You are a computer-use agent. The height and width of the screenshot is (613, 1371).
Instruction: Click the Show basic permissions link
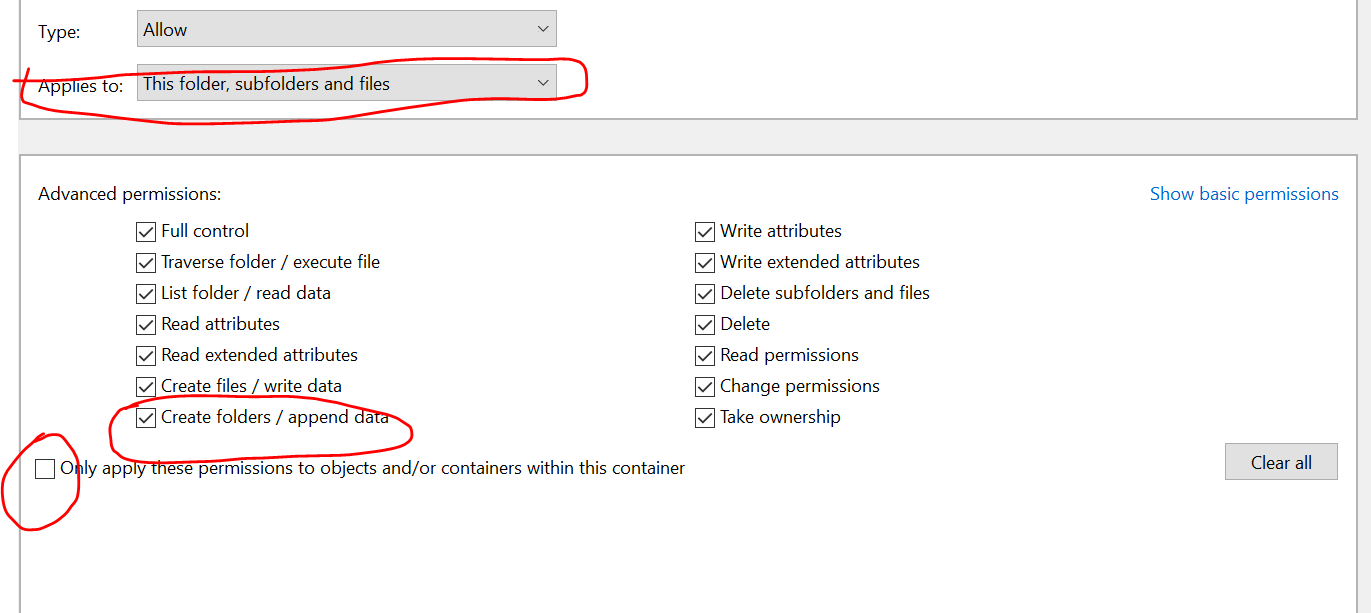[x=1243, y=194]
